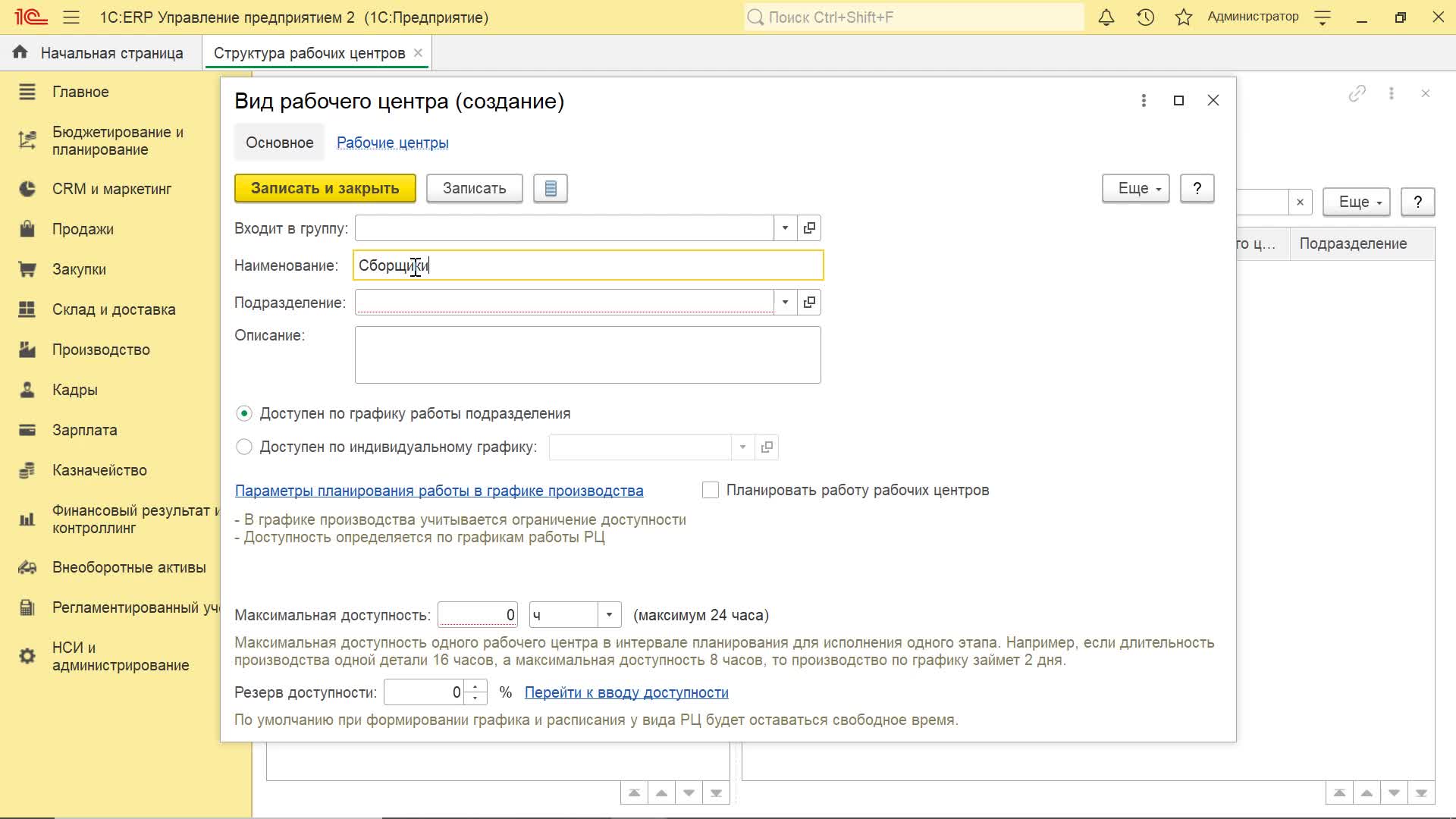Screen dimensions: 1456x819
Task: Move down in left list arrows
Action: tap(689, 793)
